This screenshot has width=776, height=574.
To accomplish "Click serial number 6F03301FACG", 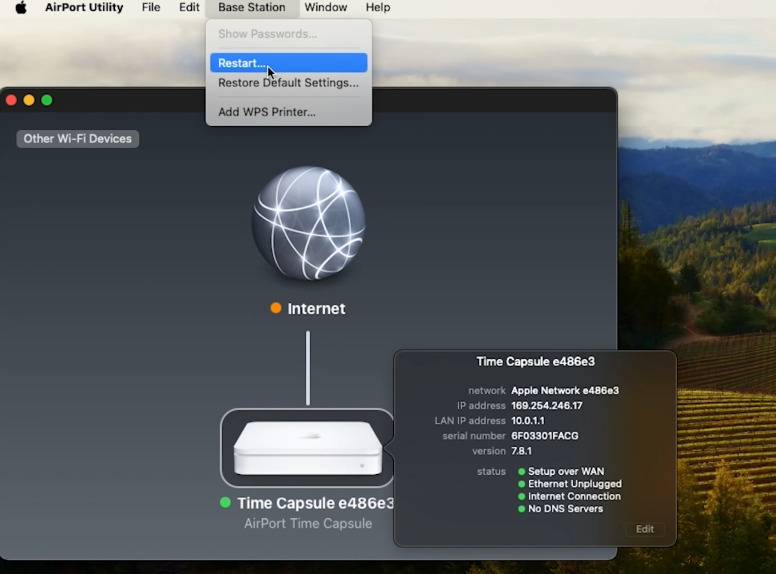I will [x=544, y=436].
